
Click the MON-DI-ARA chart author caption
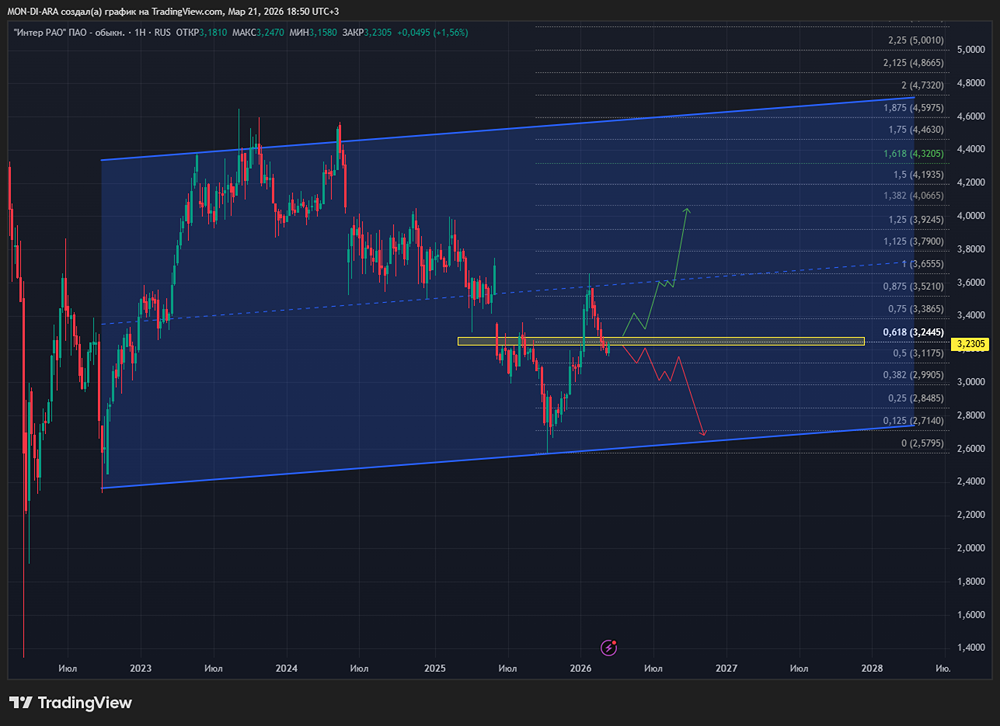pos(173,11)
